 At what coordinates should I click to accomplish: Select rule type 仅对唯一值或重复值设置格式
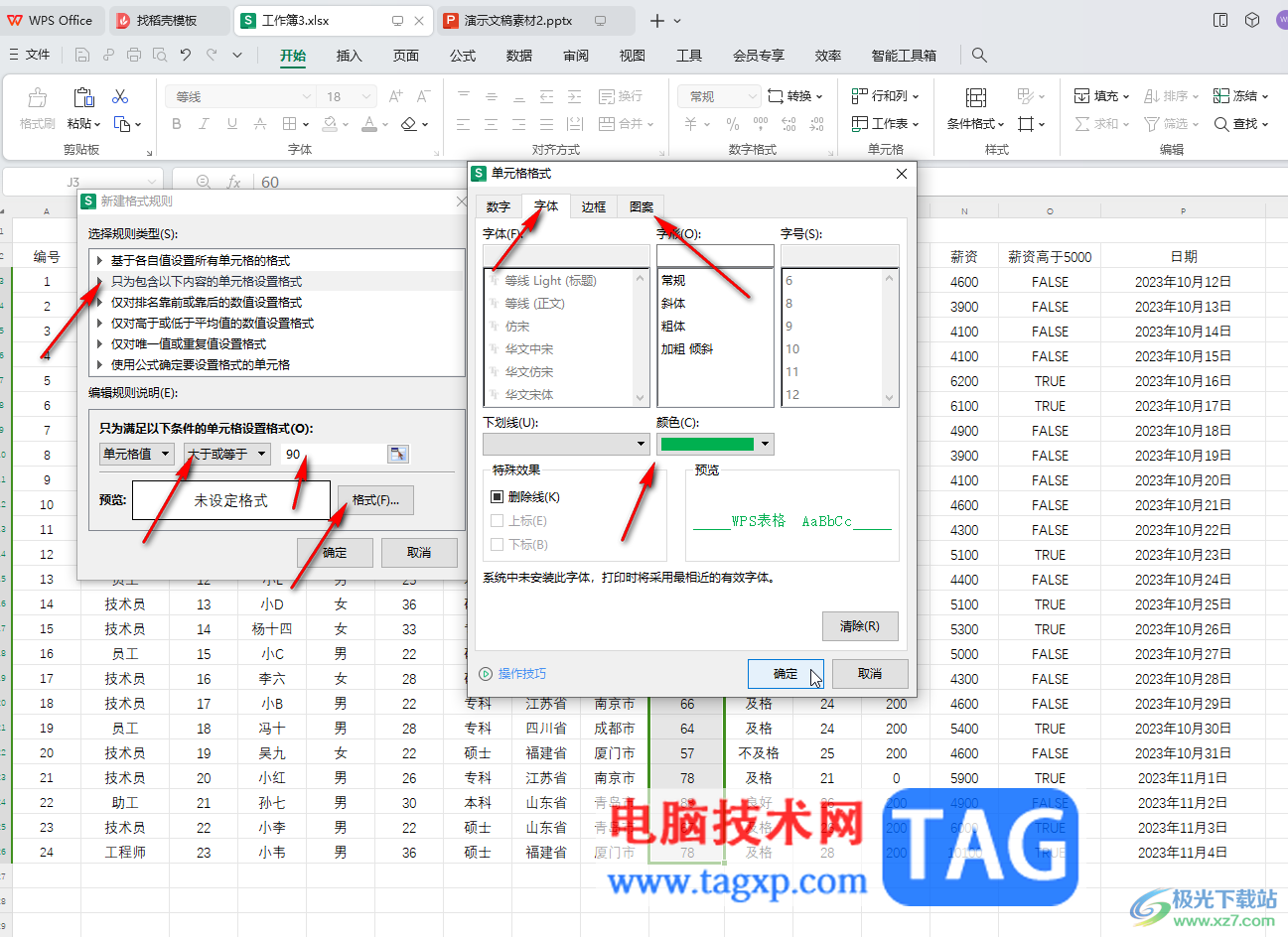189,343
